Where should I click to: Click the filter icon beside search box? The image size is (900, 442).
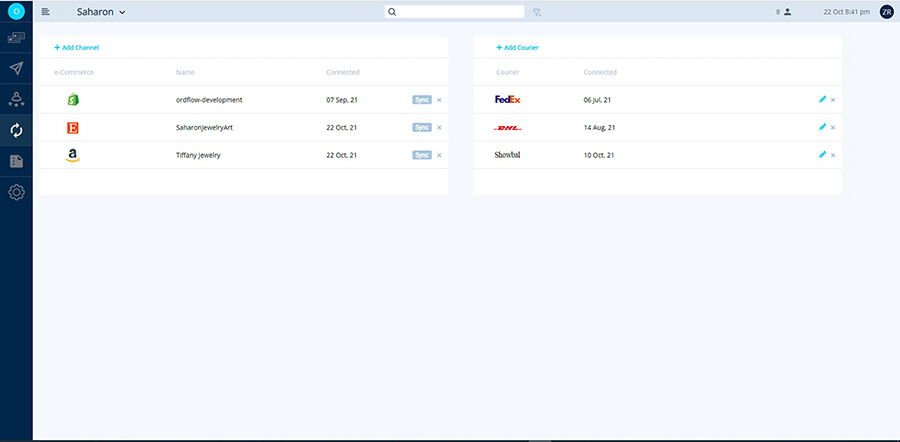[x=537, y=13]
